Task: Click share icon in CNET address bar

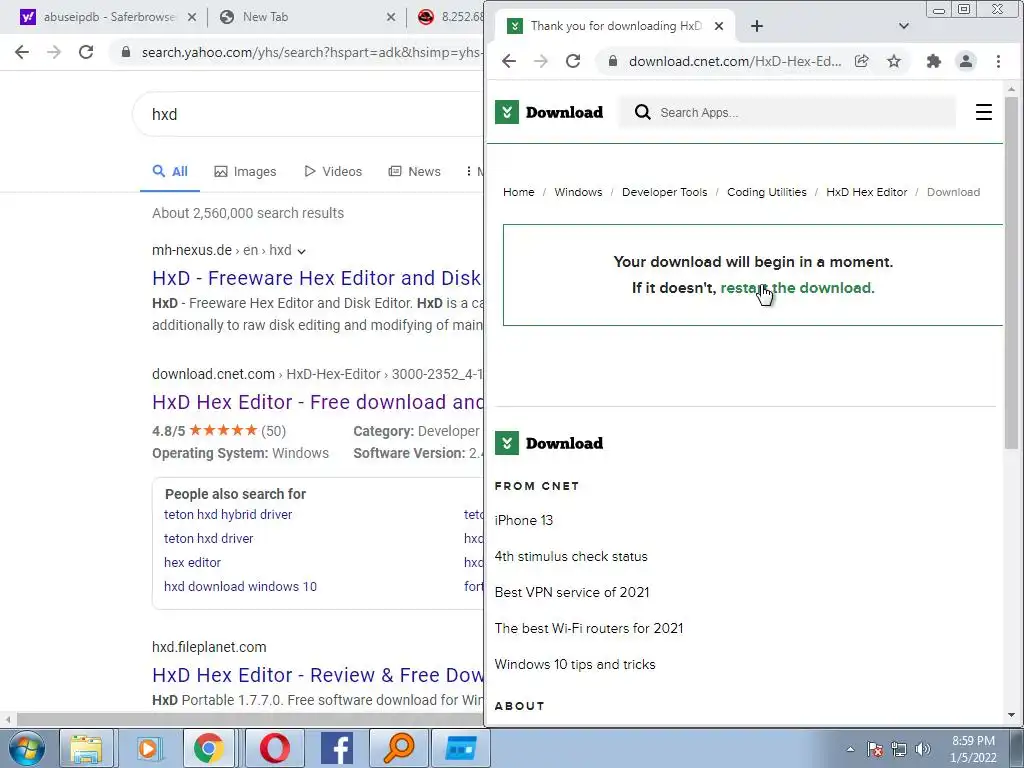Action: click(861, 61)
